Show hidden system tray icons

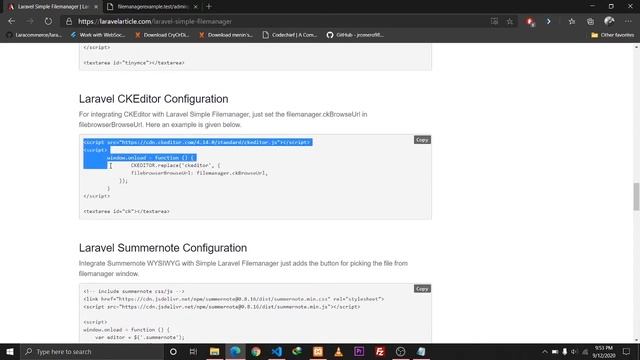coord(544,351)
